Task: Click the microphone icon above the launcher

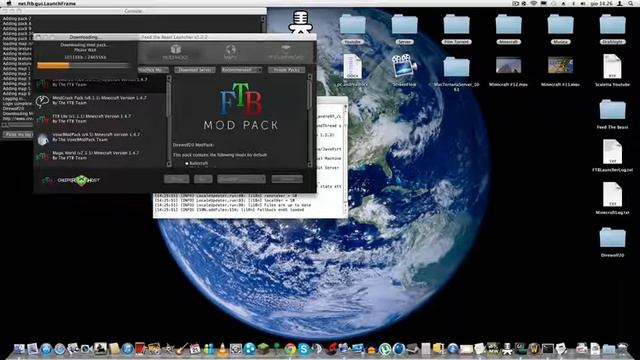Action: coord(300,22)
